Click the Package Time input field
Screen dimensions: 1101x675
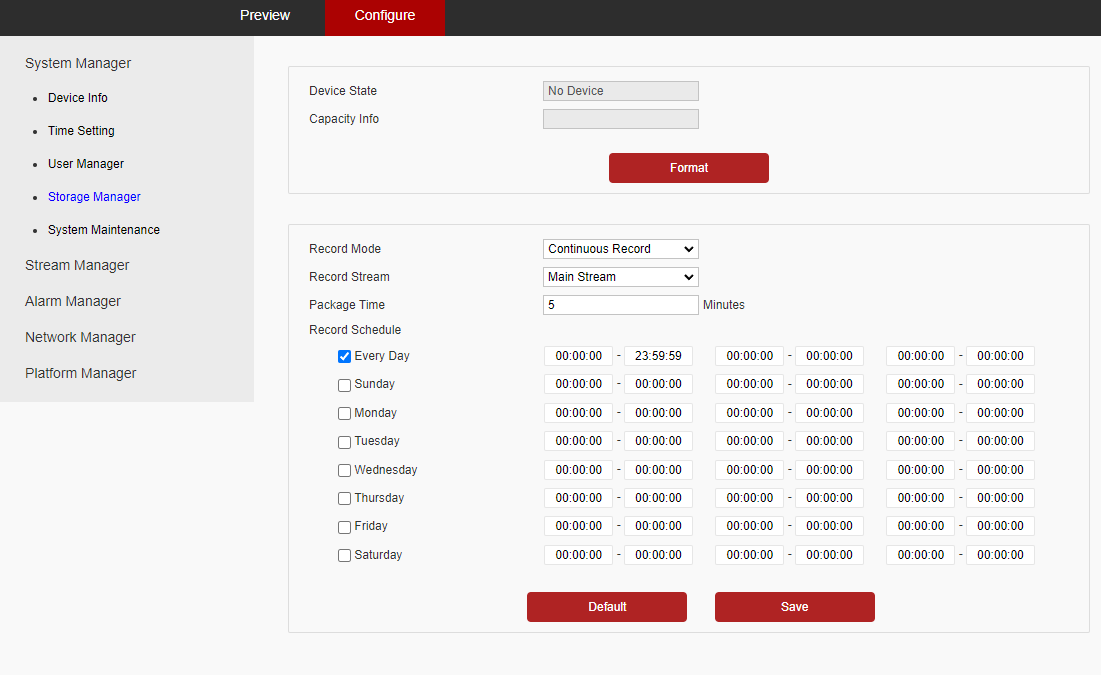621,305
